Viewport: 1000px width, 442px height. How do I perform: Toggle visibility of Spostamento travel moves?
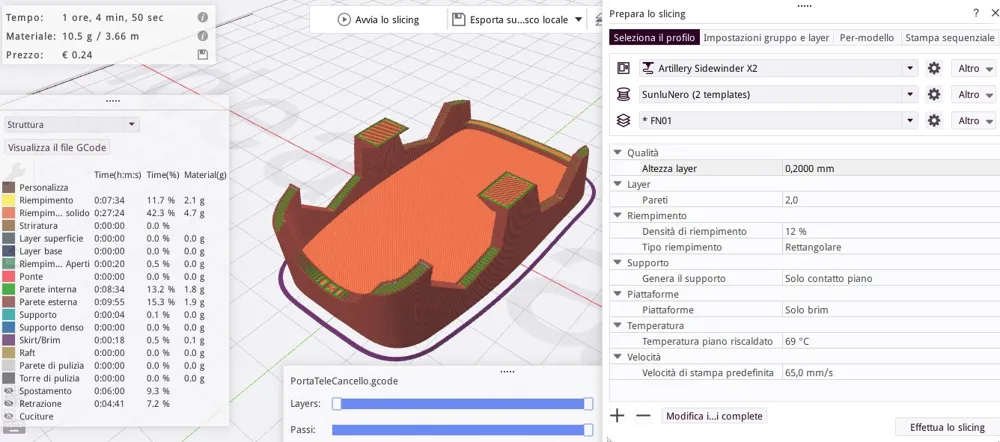(x=9, y=391)
